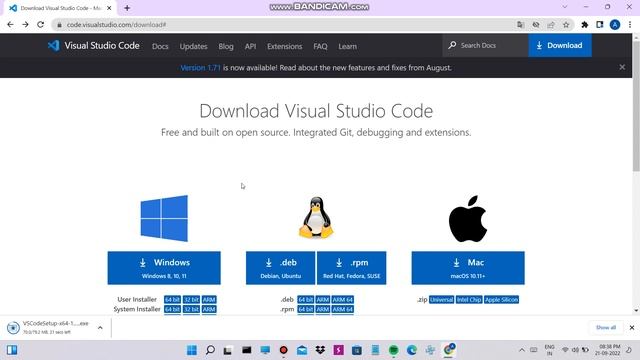Click the Apple logo image
640x360 pixels.
click(468, 218)
